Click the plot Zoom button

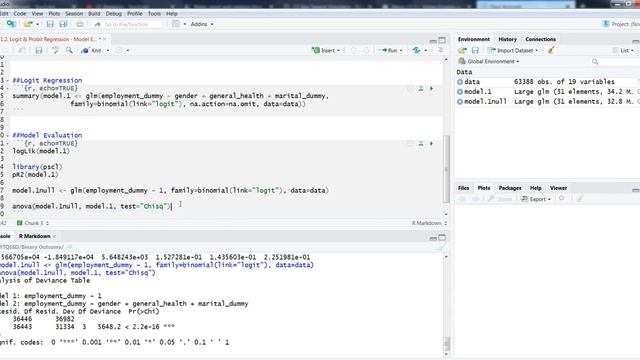[500, 199]
